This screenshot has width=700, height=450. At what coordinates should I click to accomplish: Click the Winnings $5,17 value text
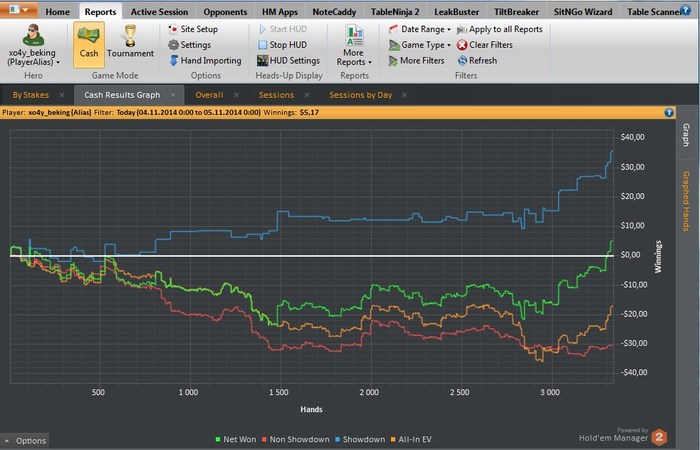pyautogui.click(x=309, y=112)
